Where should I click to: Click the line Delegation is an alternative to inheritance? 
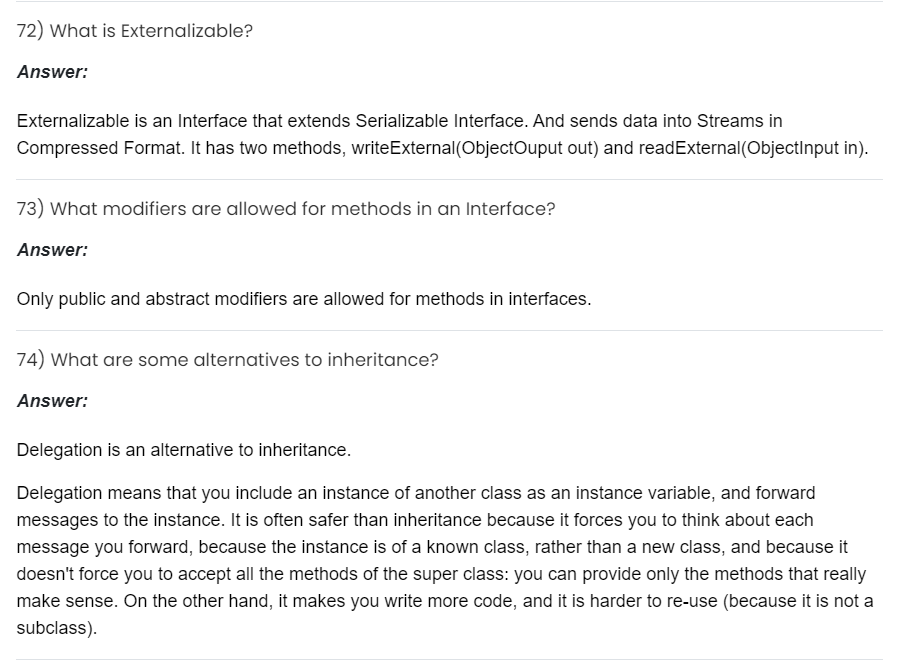click(x=184, y=450)
